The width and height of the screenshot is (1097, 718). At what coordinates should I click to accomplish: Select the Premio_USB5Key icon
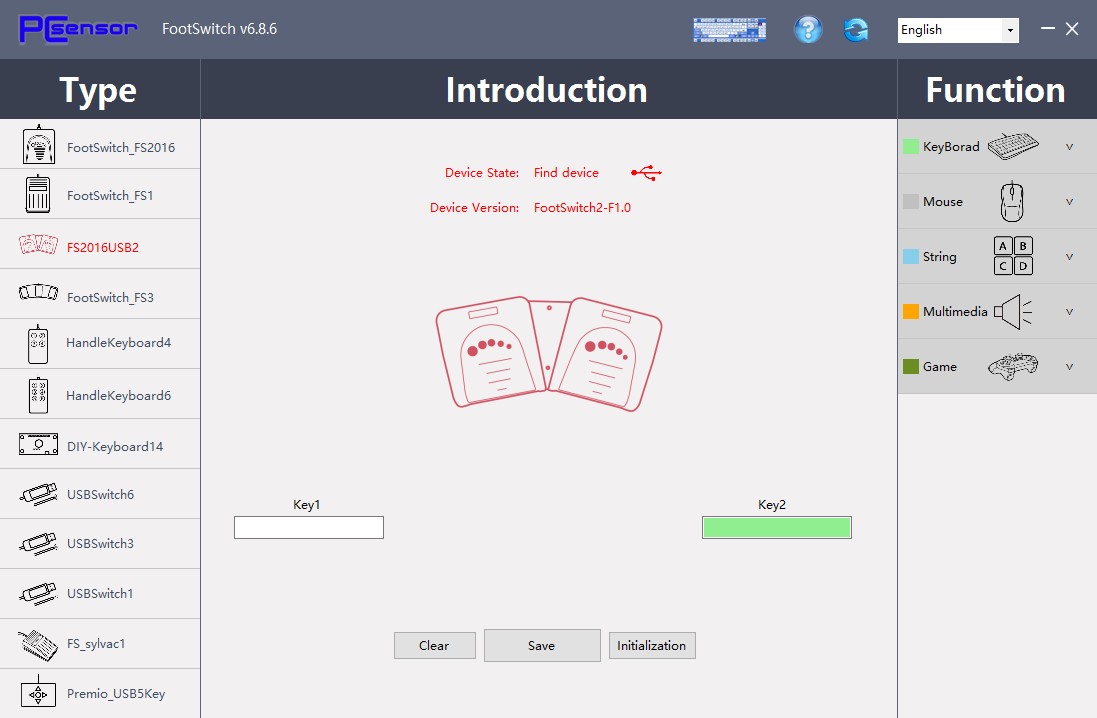click(x=38, y=694)
